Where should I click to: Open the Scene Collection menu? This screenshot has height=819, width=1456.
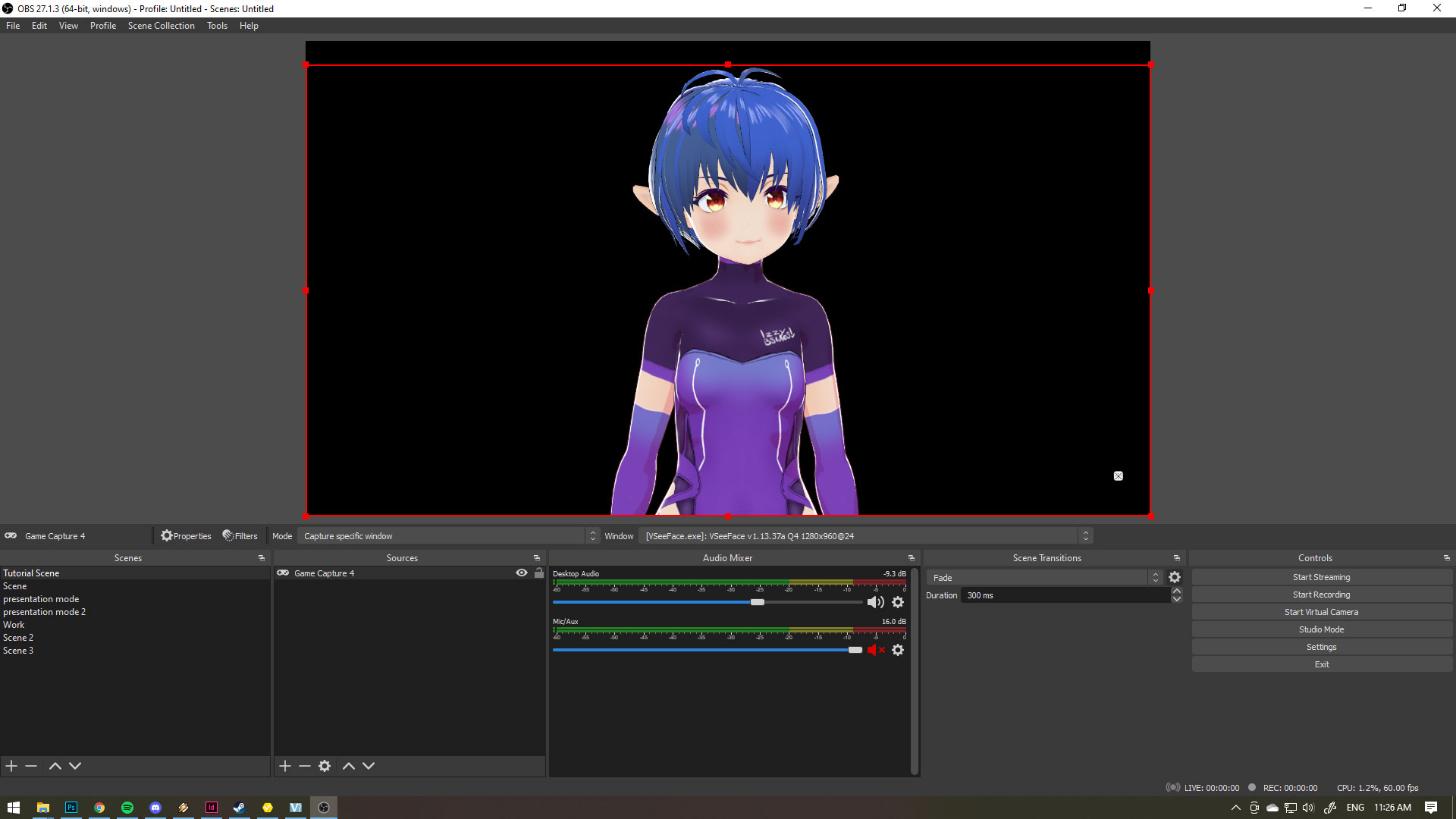point(162,26)
